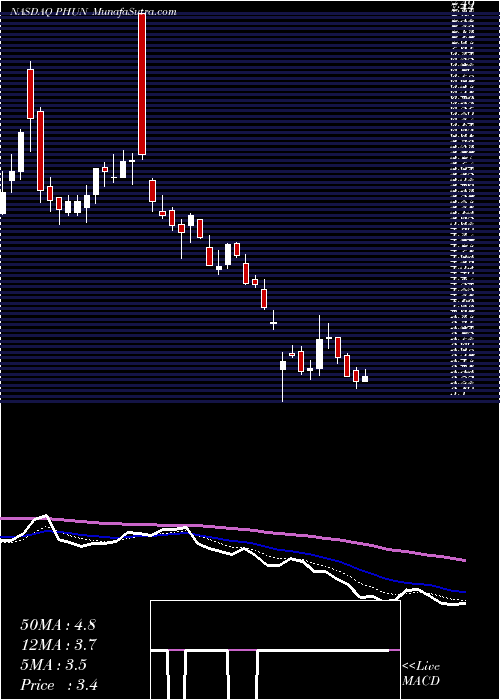
Task: Select the tallest red candlestick
Action: [x=142, y=84]
